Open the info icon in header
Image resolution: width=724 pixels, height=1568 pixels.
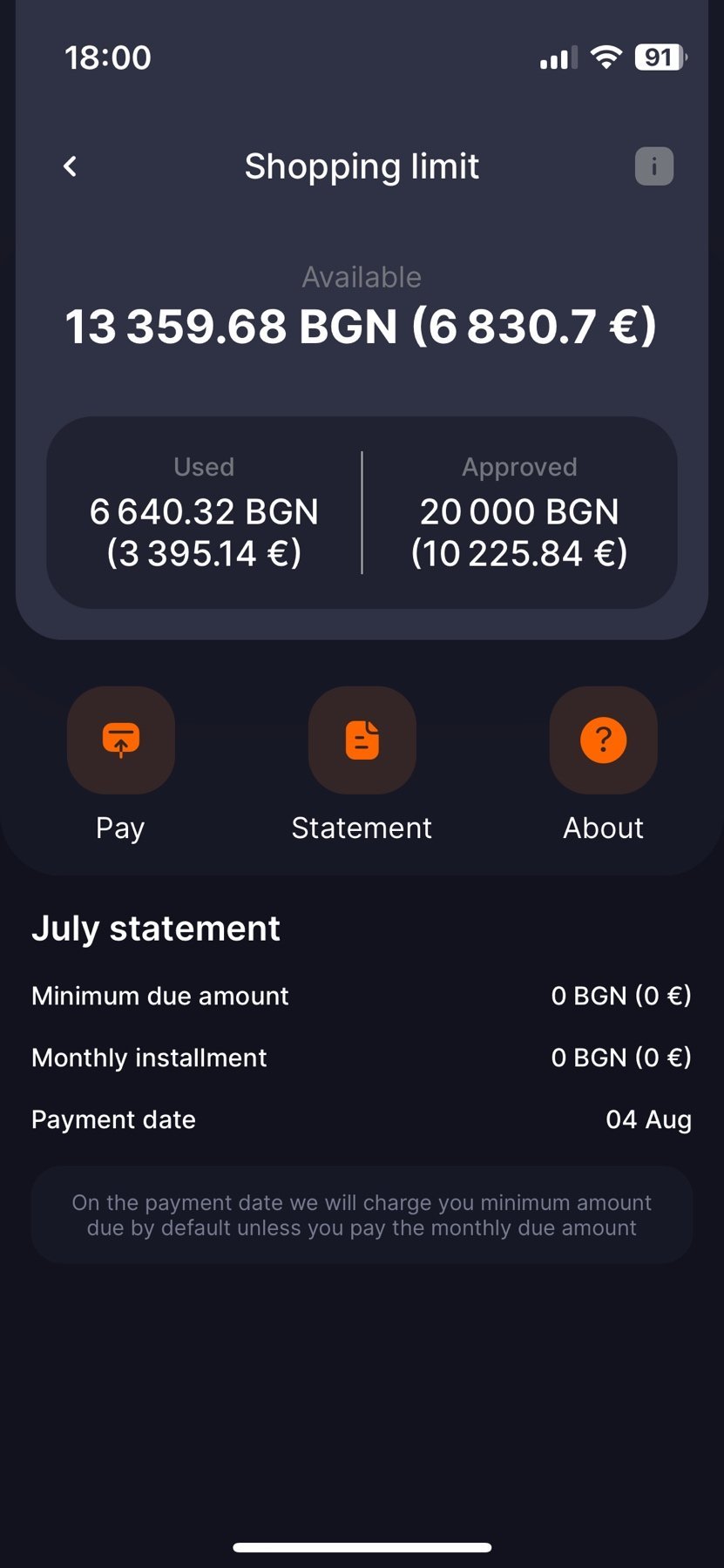point(653,166)
